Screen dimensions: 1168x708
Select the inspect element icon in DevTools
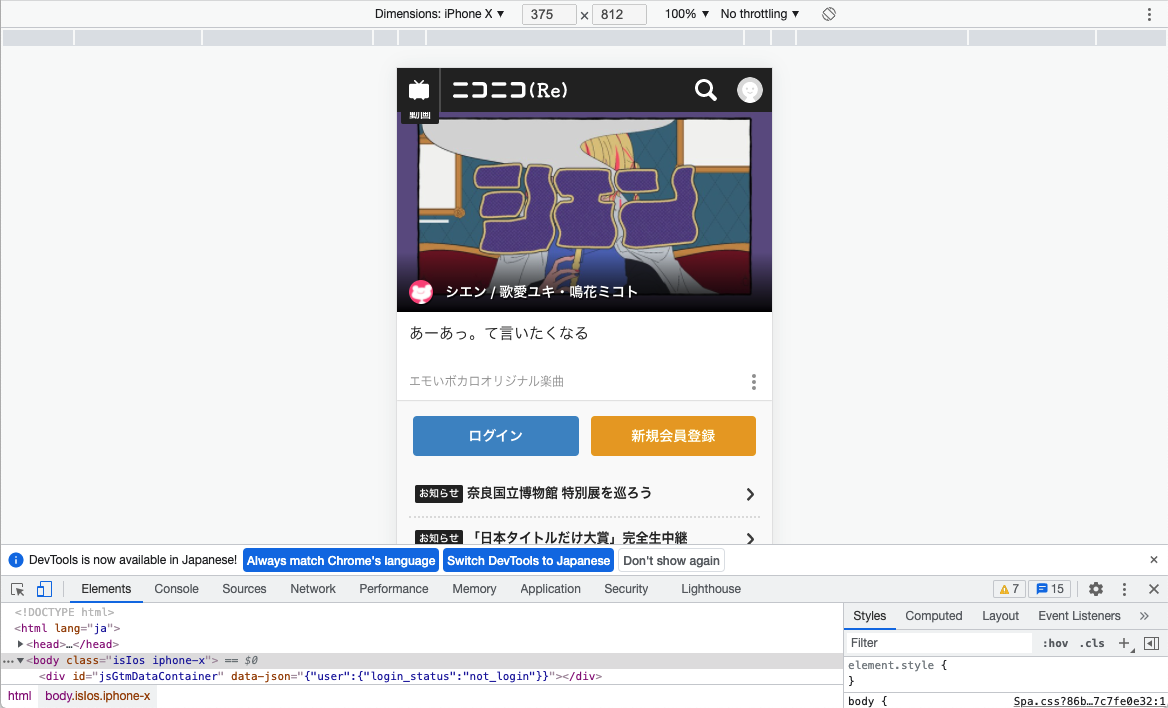(16, 589)
